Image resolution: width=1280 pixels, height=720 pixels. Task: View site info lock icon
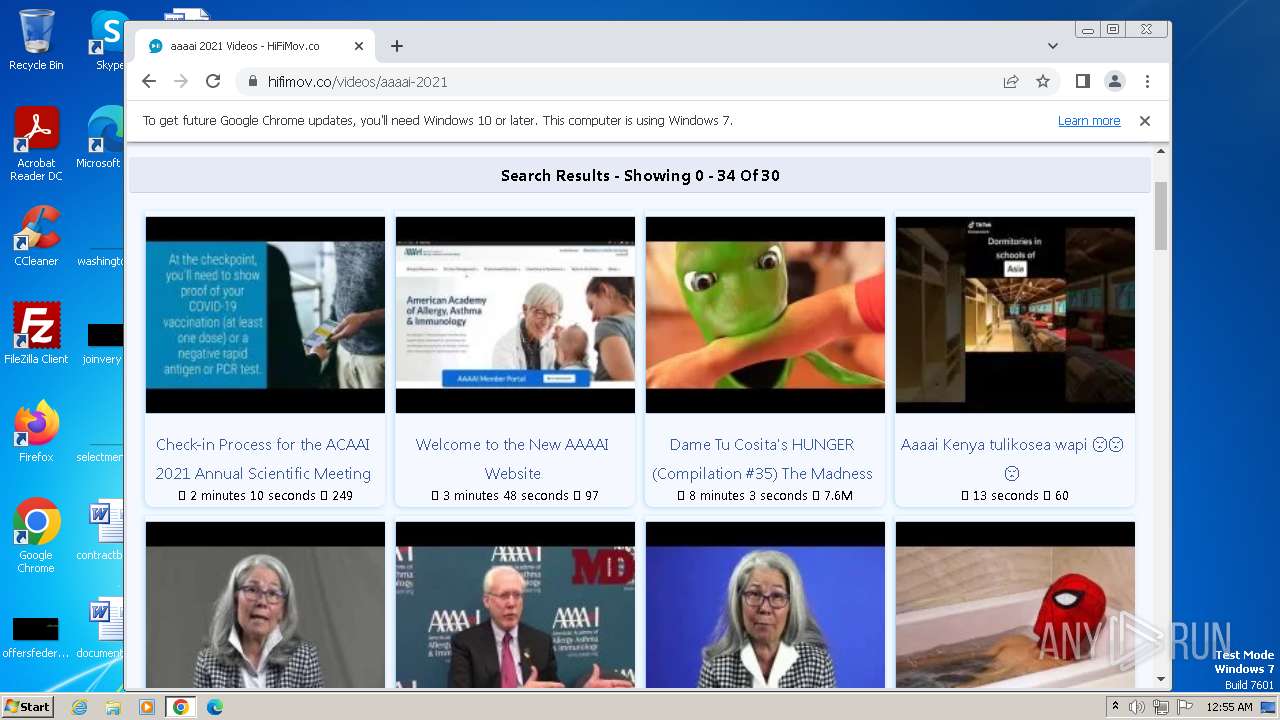252,82
